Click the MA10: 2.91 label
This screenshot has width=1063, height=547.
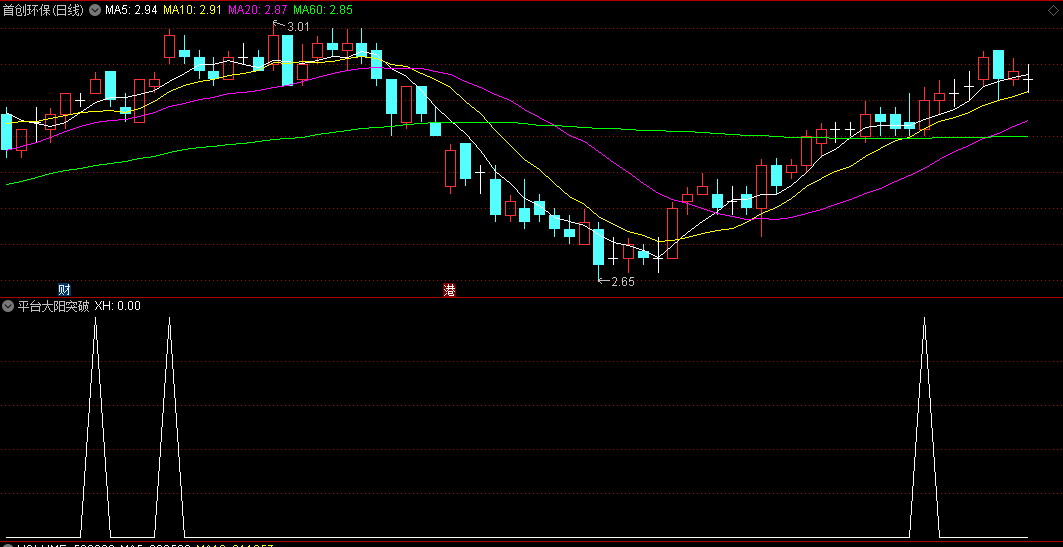(193, 10)
